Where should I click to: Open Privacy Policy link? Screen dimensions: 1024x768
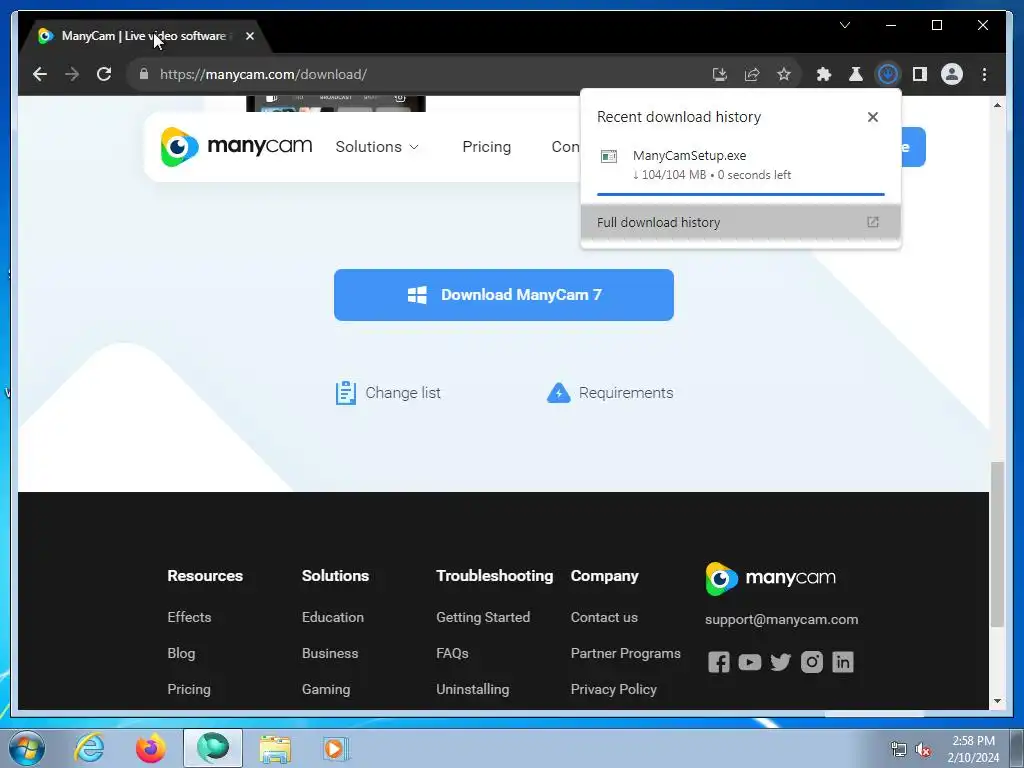point(614,689)
